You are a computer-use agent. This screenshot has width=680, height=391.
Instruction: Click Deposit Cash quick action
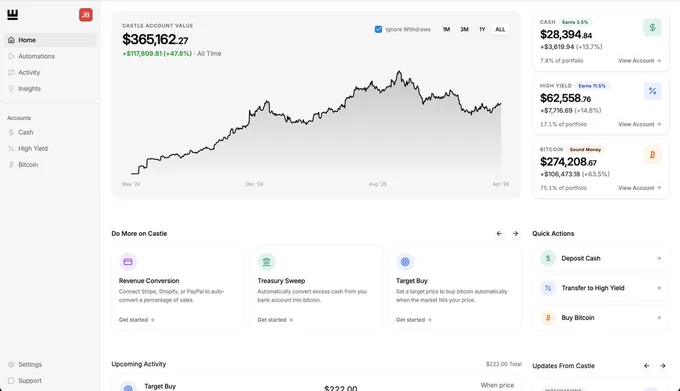600,258
